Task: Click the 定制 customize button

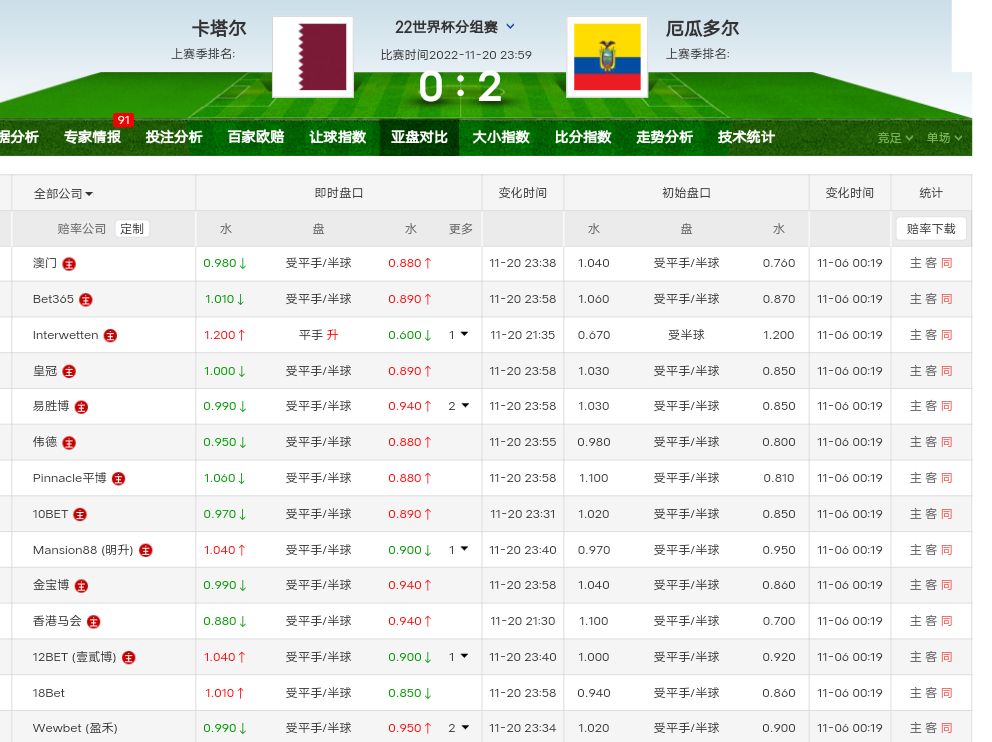Action: click(x=132, y=229)
